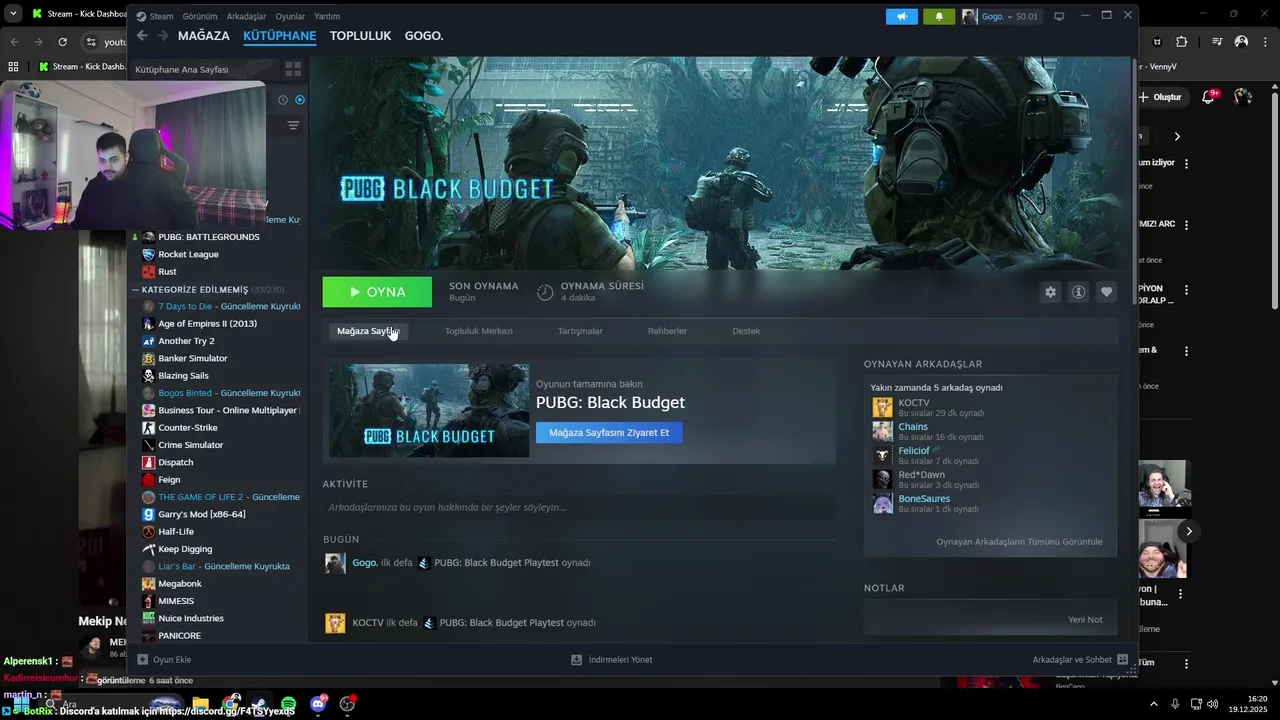The width and height of the screenshot is (1280, 720).
Task: Open library advanced filter options icon
Action: point(293,125)
